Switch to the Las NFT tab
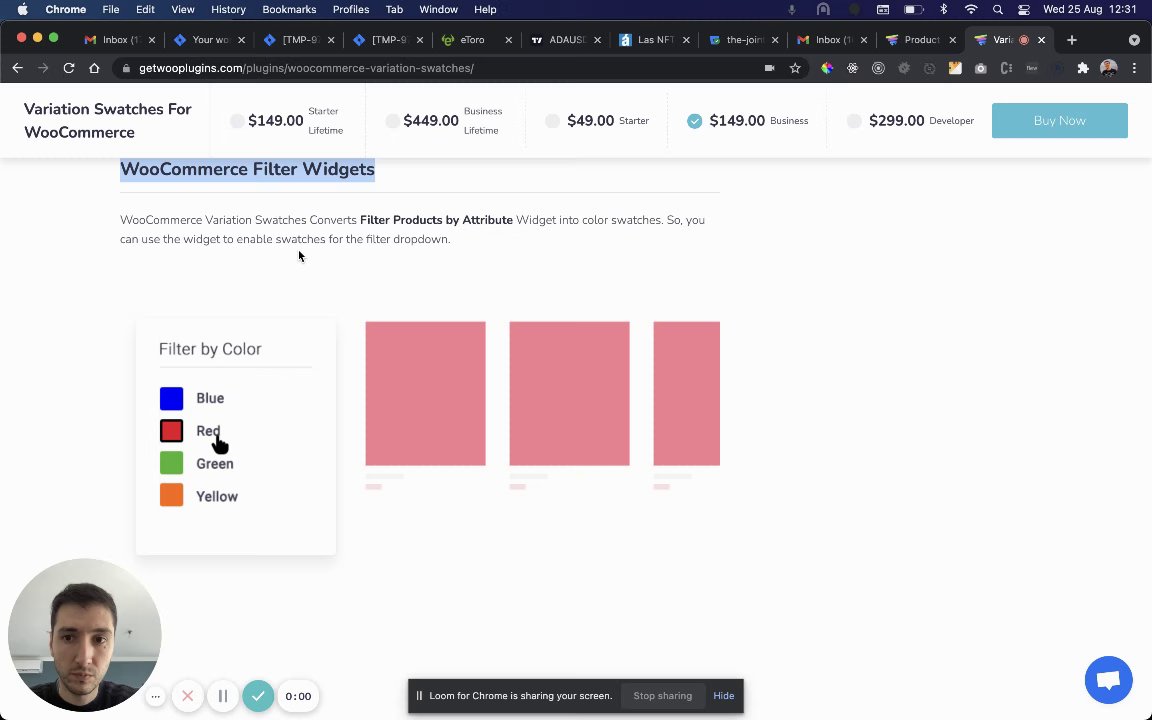This screenshot has width=1152, height=720. click(655, 40)
